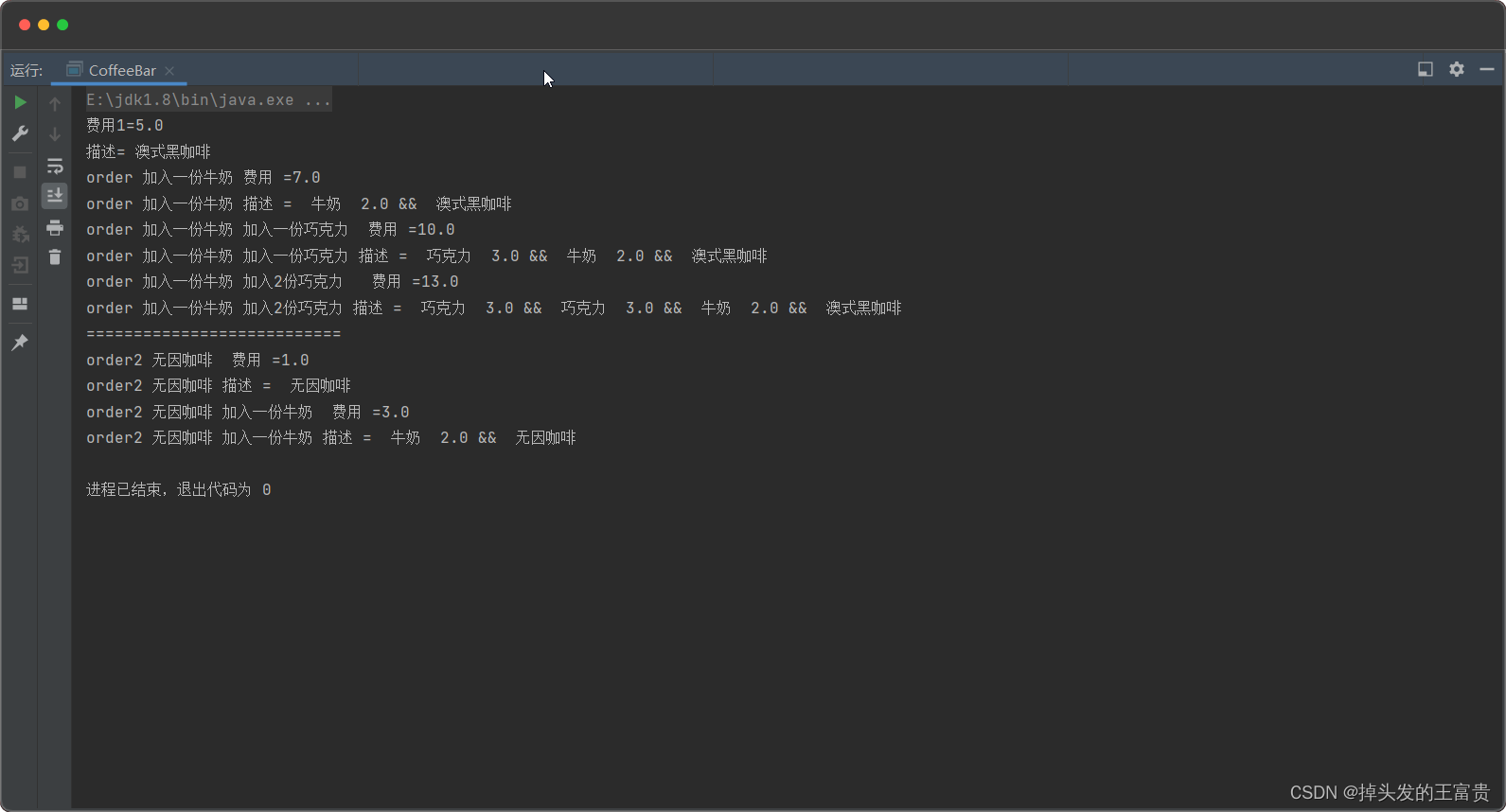Screen dimensions: 1506x812
Task: Click the order2 描述 = 无因咖啡 line
Action: (219, 385)
